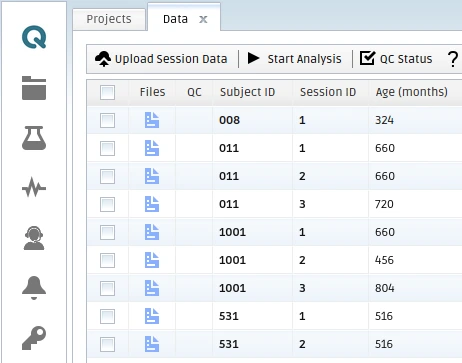Screen dimensions: 462x363
Task: Check the box for subject 1001 session 1
Action: [x=107, y=232]
